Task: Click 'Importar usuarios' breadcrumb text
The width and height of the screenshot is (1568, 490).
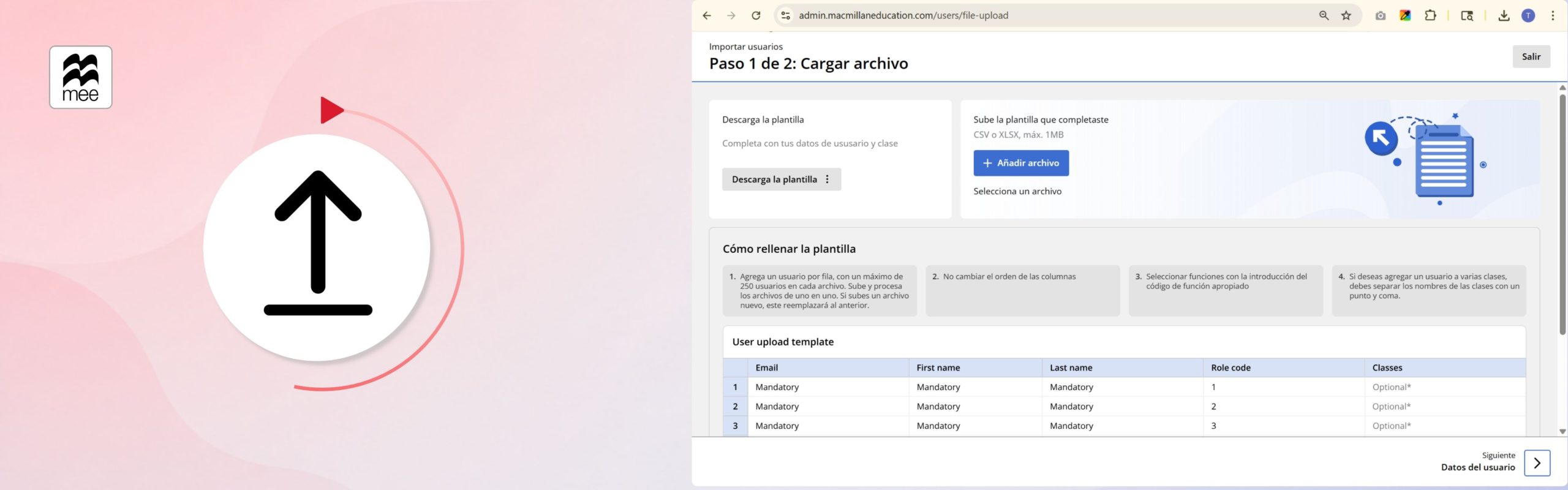Action: click(745, 47)
